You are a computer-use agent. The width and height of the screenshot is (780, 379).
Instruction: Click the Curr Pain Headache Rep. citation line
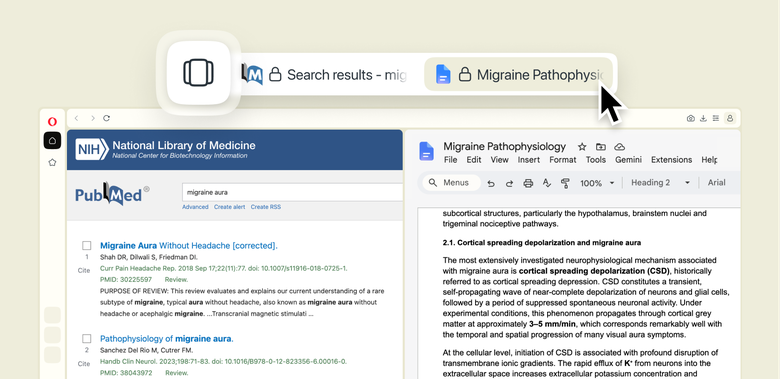pyautogui.click(x=224, y=269)
